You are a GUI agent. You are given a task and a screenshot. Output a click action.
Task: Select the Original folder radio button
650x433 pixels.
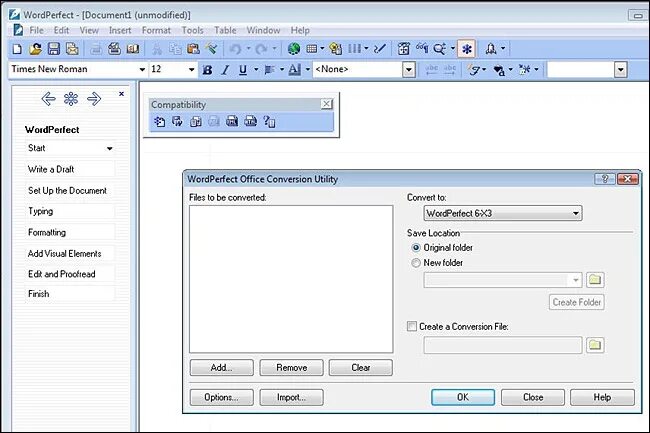point(416,248)
